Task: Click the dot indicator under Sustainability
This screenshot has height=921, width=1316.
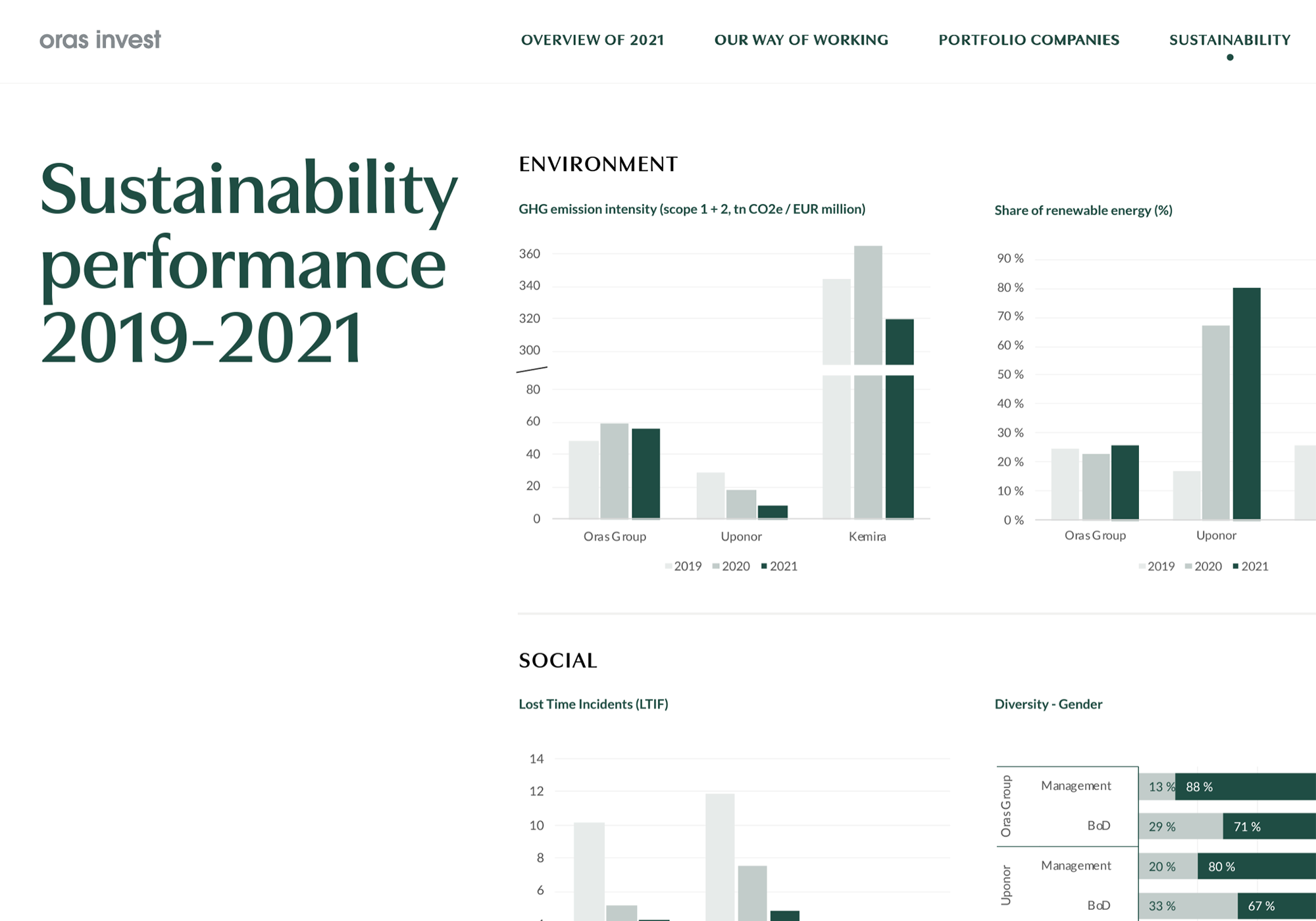Action: tap(1230, 57)
